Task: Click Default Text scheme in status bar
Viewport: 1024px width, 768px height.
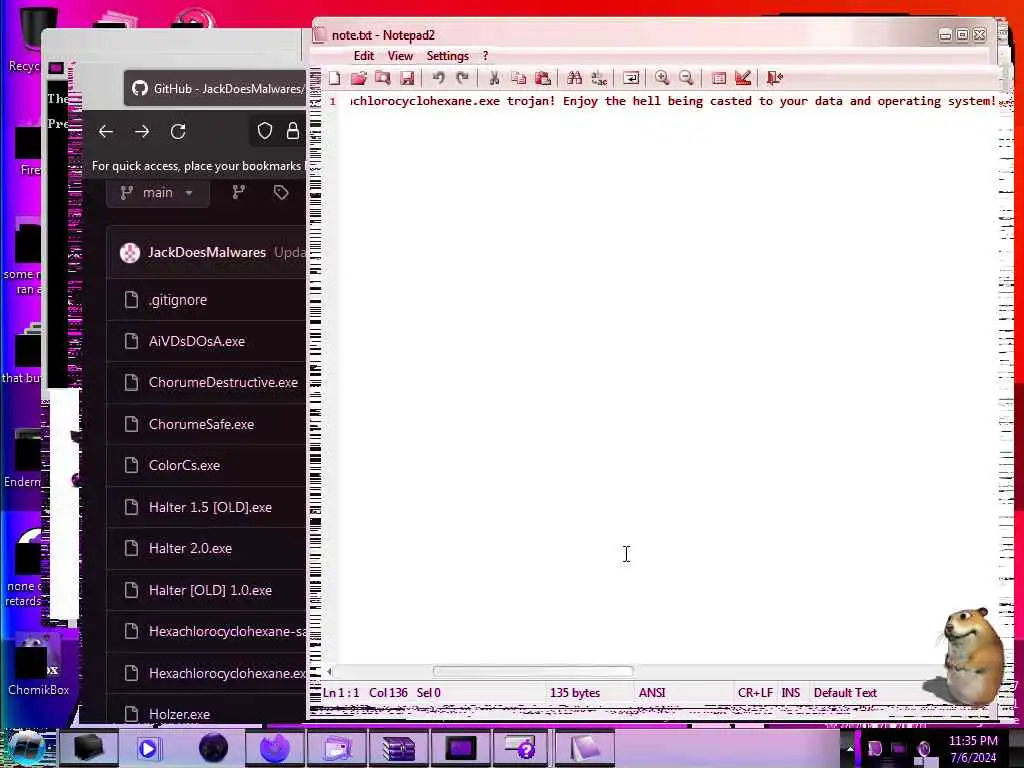Action: pyautogui.click(x=845, y=693)
